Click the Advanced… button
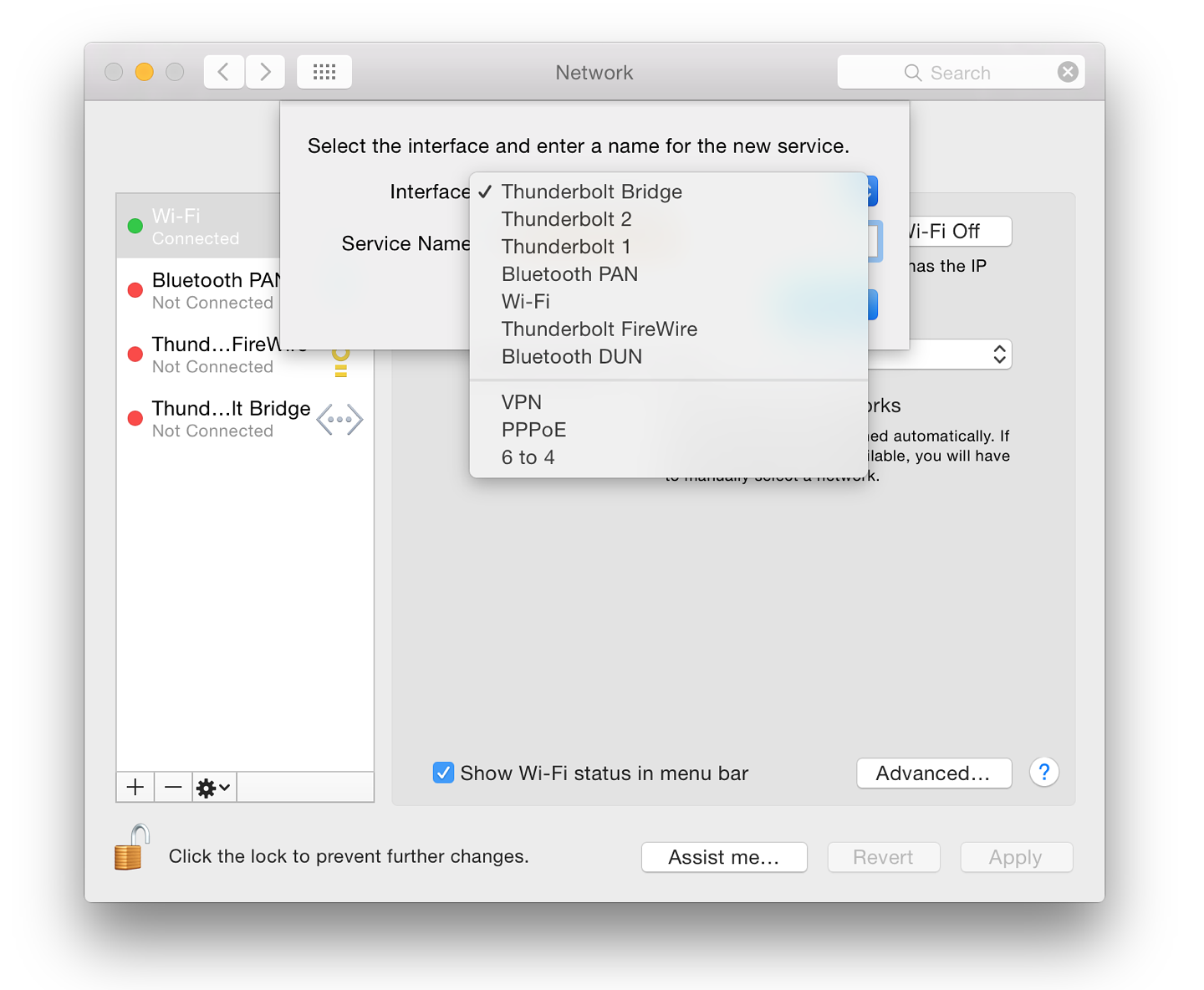1204x990 pixels. [x=934, y=773]
